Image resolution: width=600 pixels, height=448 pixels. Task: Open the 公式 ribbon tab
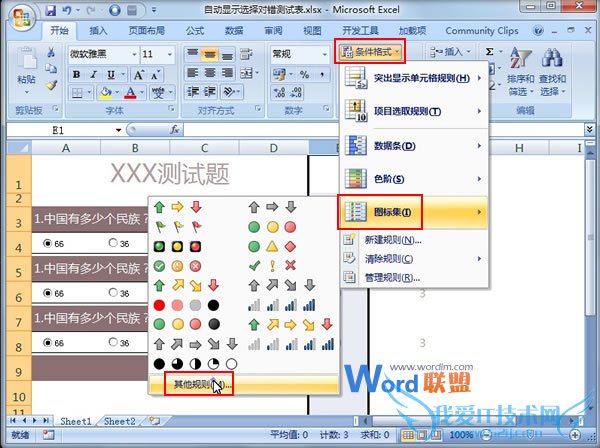coord(195,31)
